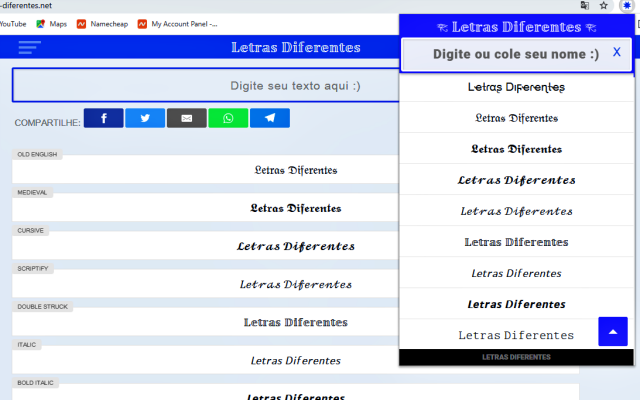
Task: Open the YouTube bookmark
Action: (x=13, y=24)
